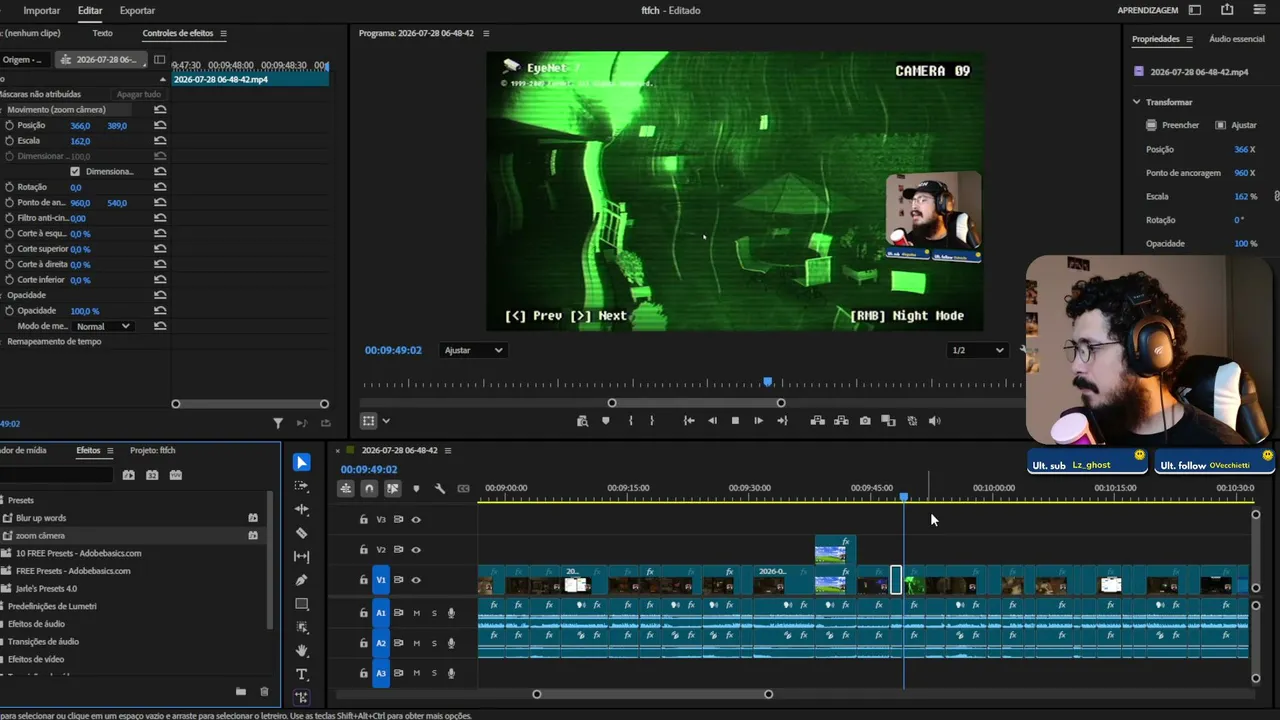
Task: Step back one frame in Program monitor
Action: click(x=712, y=421)
